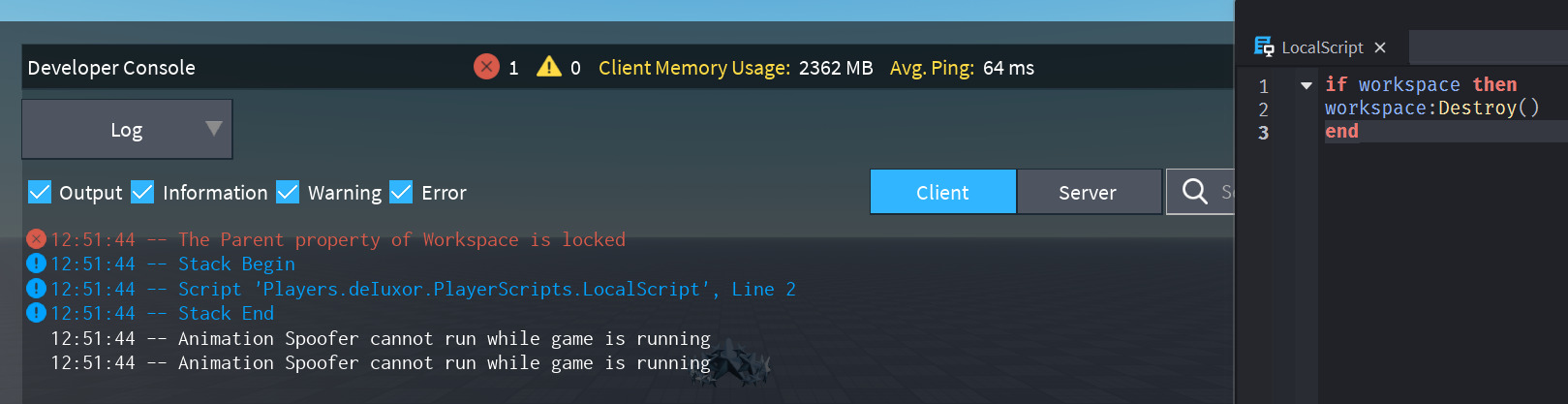Place cursor on workspace:Destroy() code line
Viewport: 1568px width, 404px height.
click(x=1431, y=109)
